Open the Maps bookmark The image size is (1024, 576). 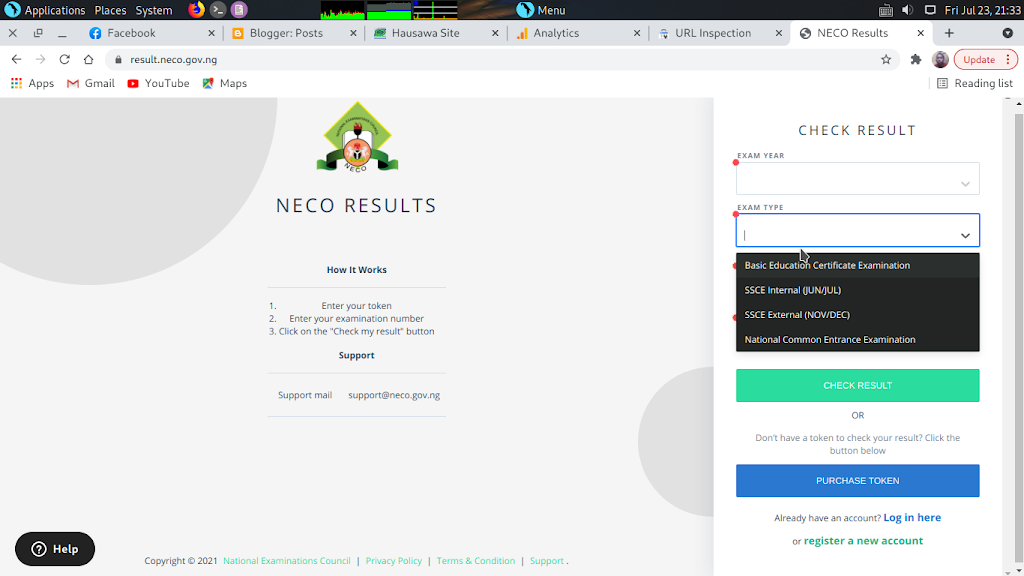pos(225,84)
